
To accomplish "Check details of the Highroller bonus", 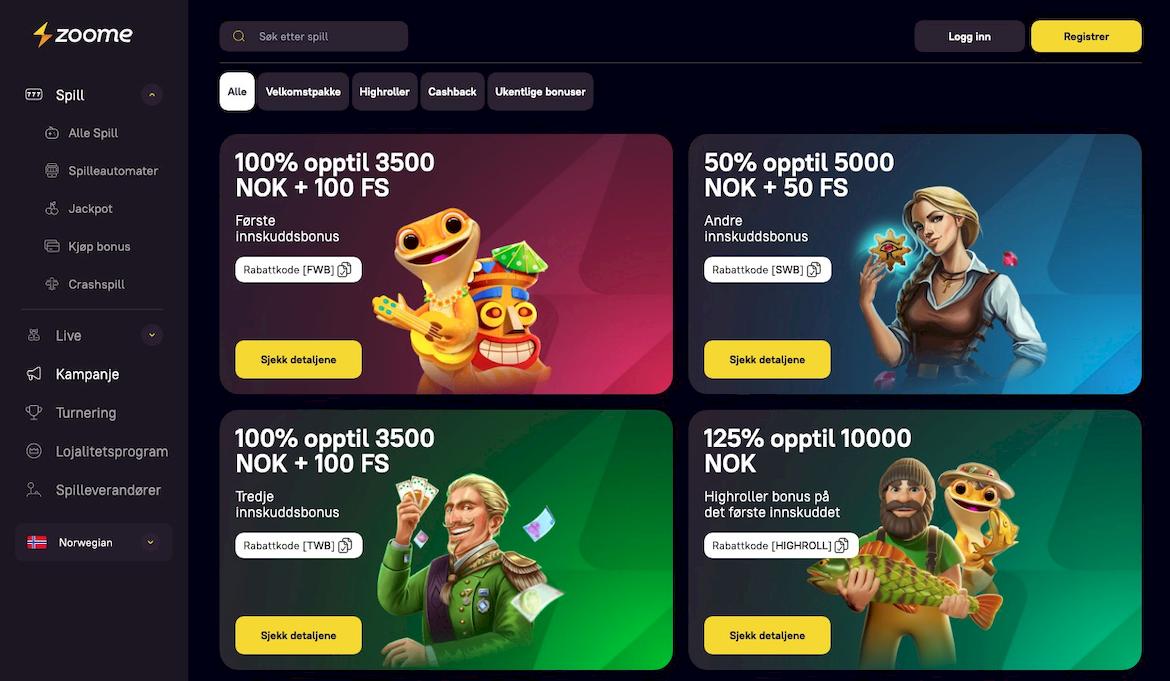I will (x=767, y=635).
